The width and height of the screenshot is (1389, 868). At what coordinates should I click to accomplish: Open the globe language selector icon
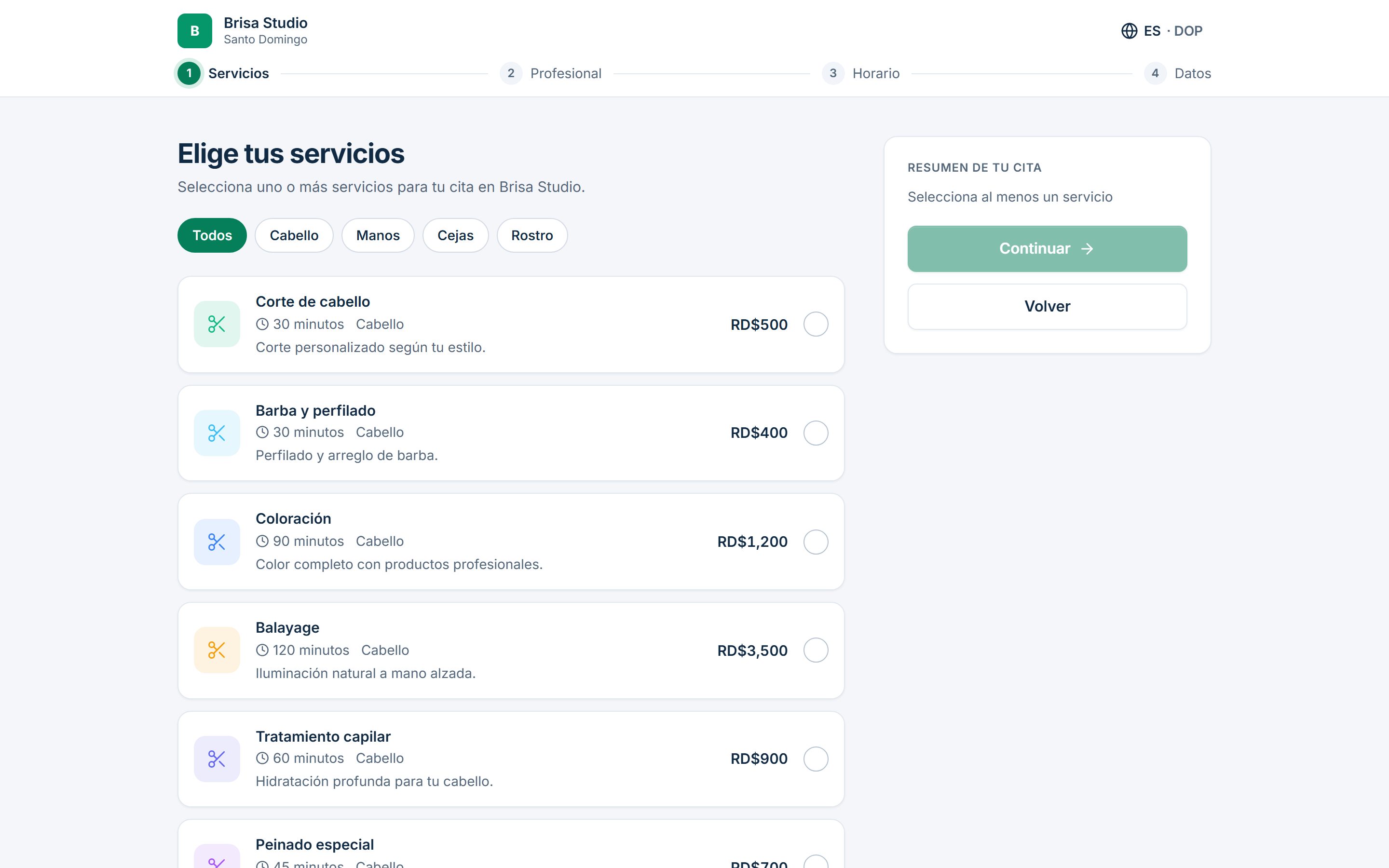[x=1129, y=31]
